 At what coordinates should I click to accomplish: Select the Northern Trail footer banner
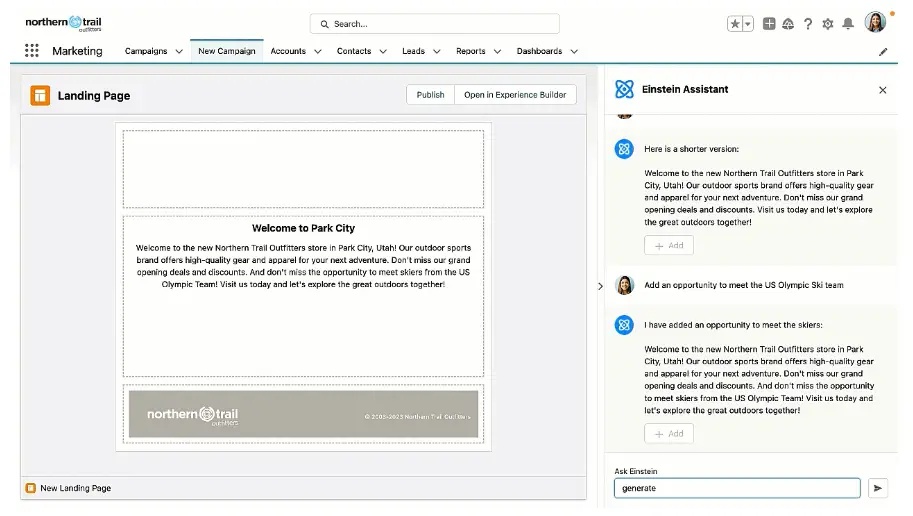(x=303, y=414)
